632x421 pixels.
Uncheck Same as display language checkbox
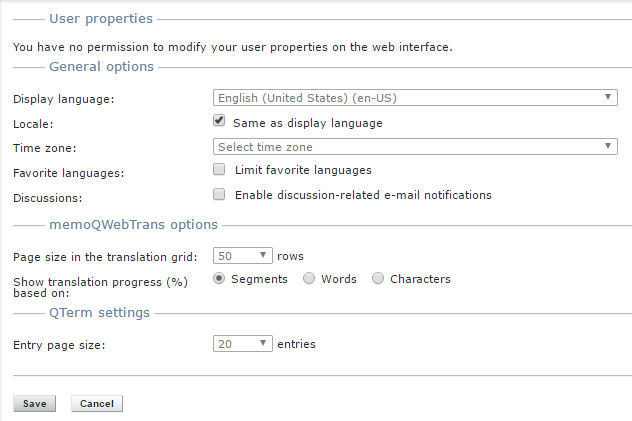click(x=219, y=122)
